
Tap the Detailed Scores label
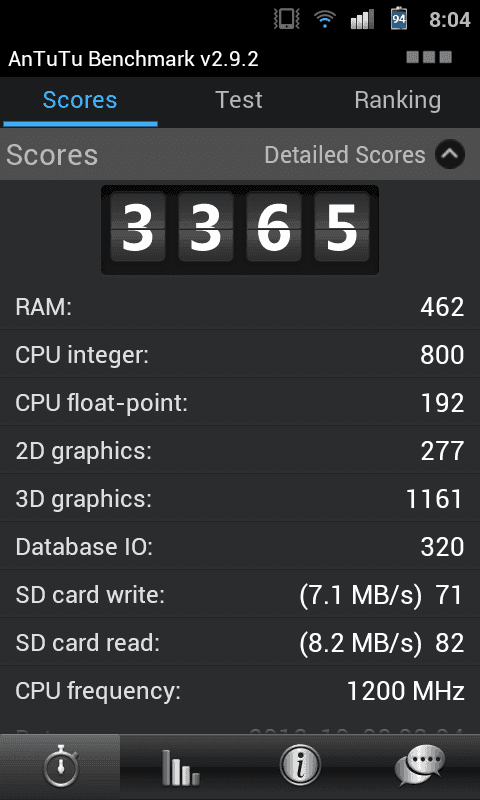click(x=345, y=155)
